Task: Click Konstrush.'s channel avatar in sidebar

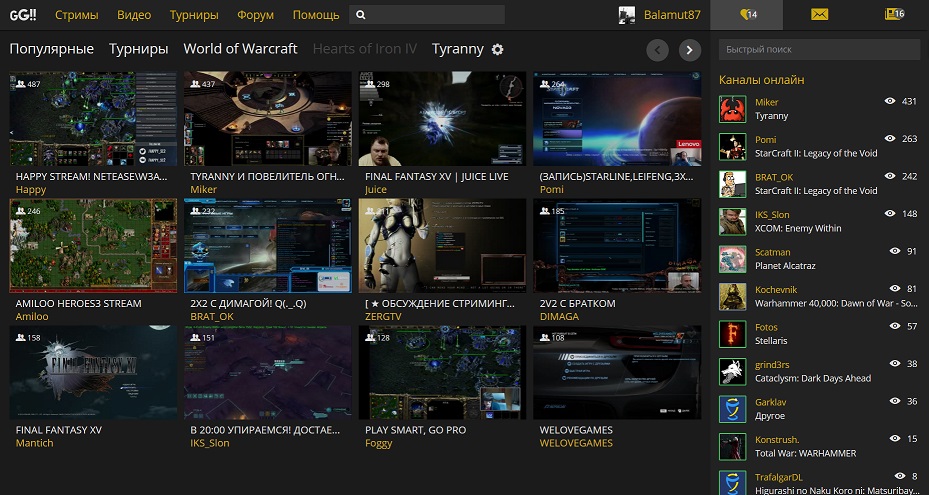Action: (732, 447)
